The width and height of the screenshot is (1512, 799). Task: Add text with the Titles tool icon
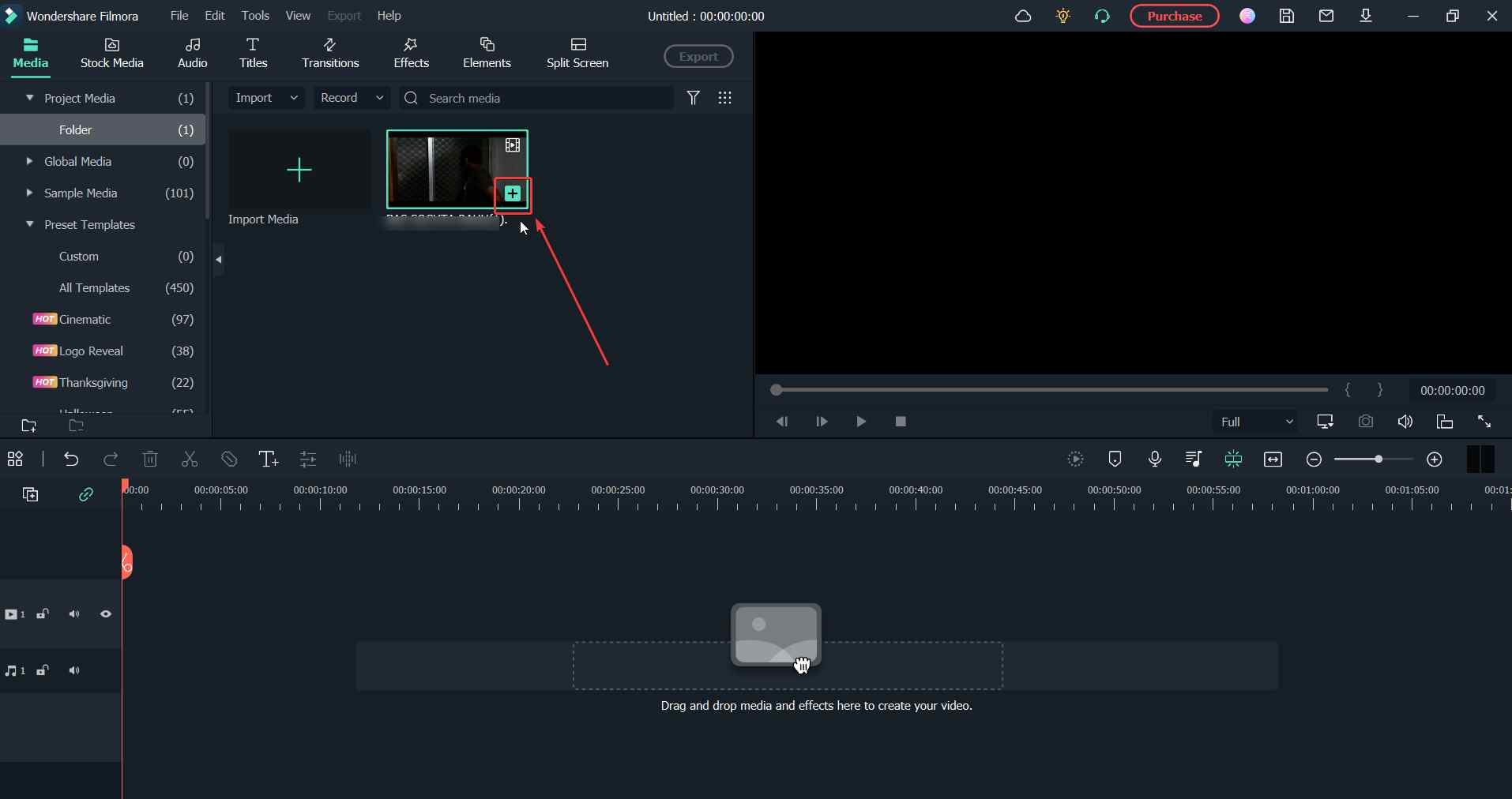pyautogui.click(x=269, y=459)
